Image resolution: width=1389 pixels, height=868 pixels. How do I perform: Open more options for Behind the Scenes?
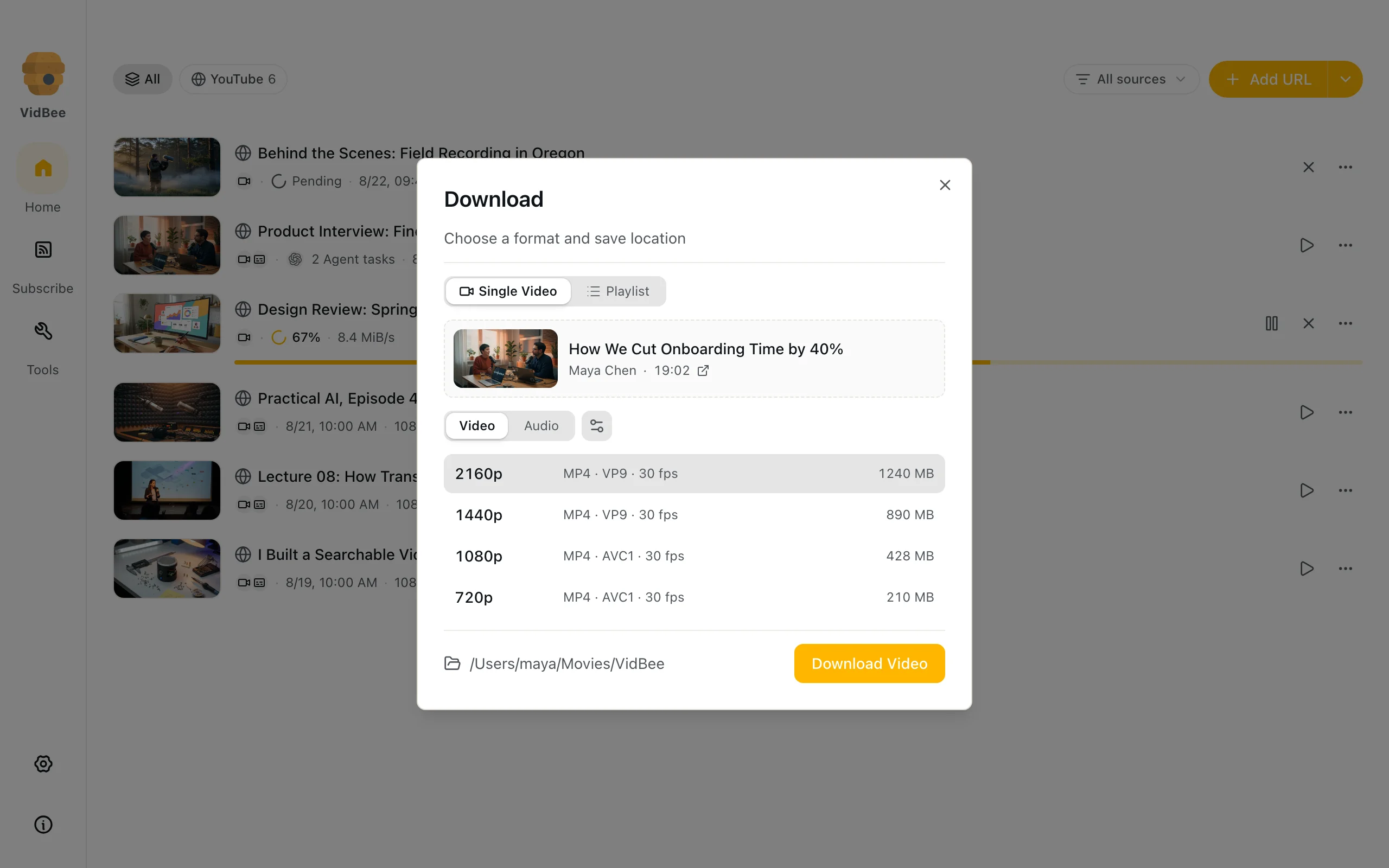(x=1345, y=167)
